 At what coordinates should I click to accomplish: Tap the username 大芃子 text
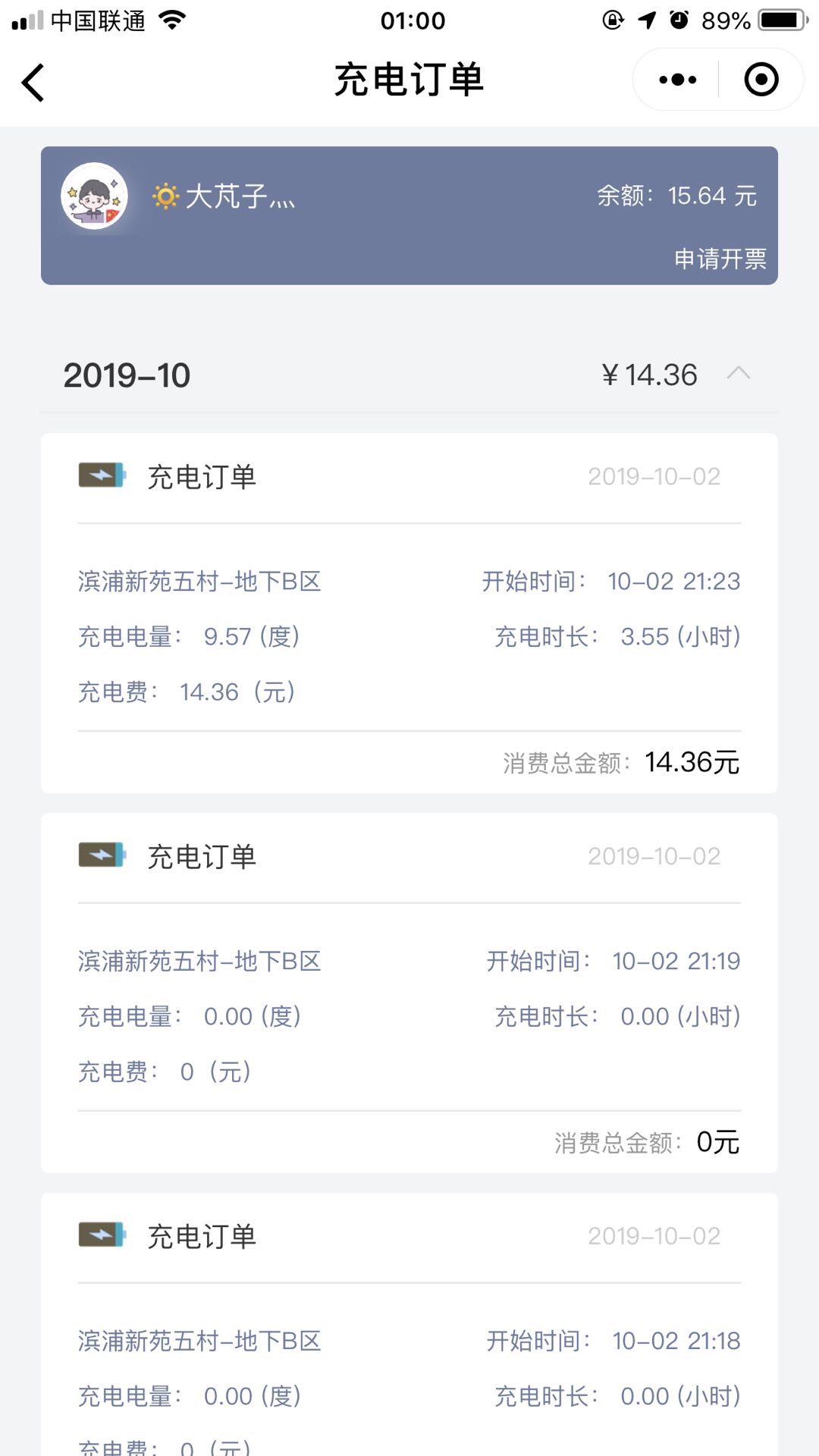click(238, 196)
